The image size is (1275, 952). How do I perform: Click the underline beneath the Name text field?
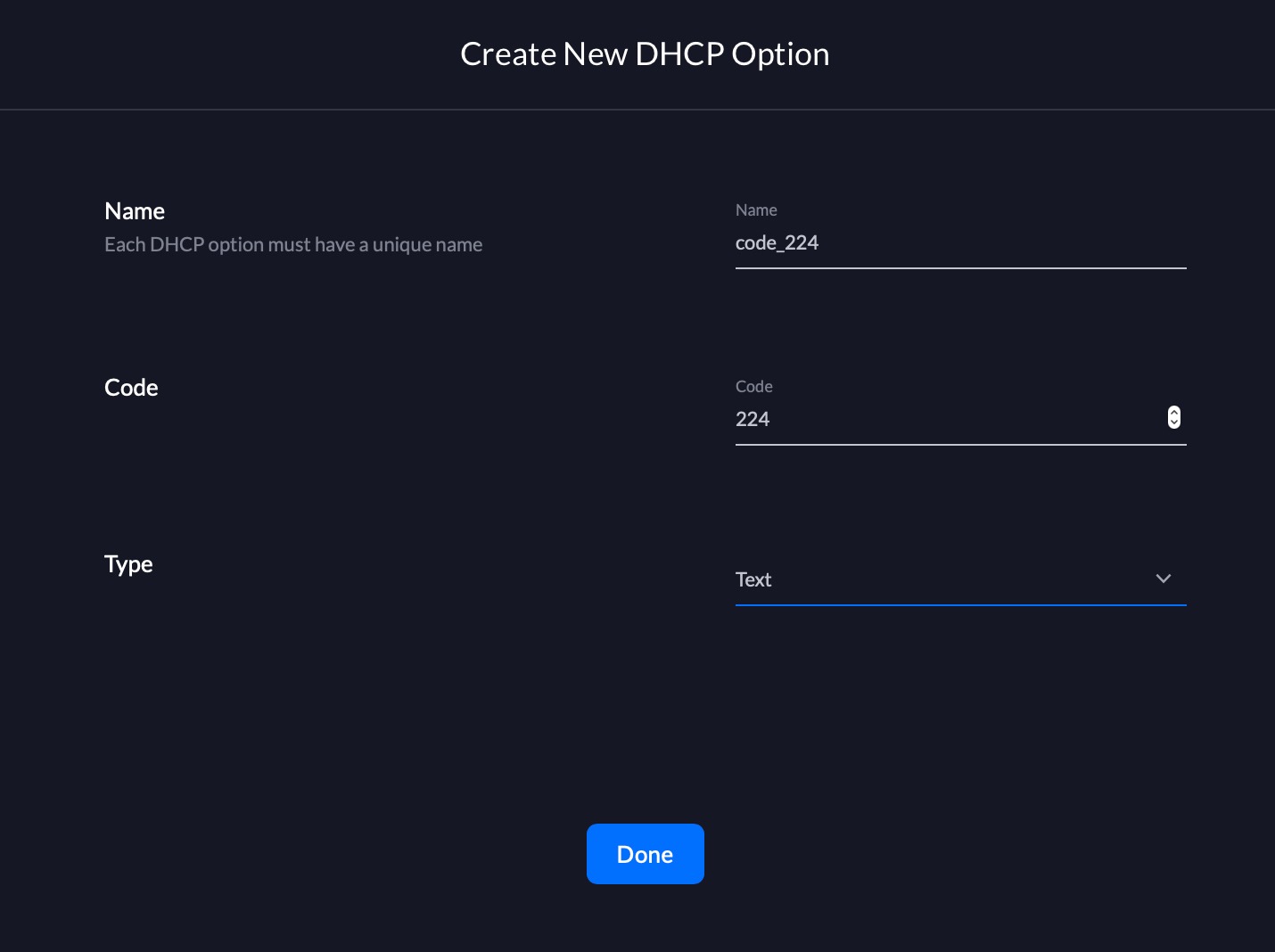click(960, 267)
